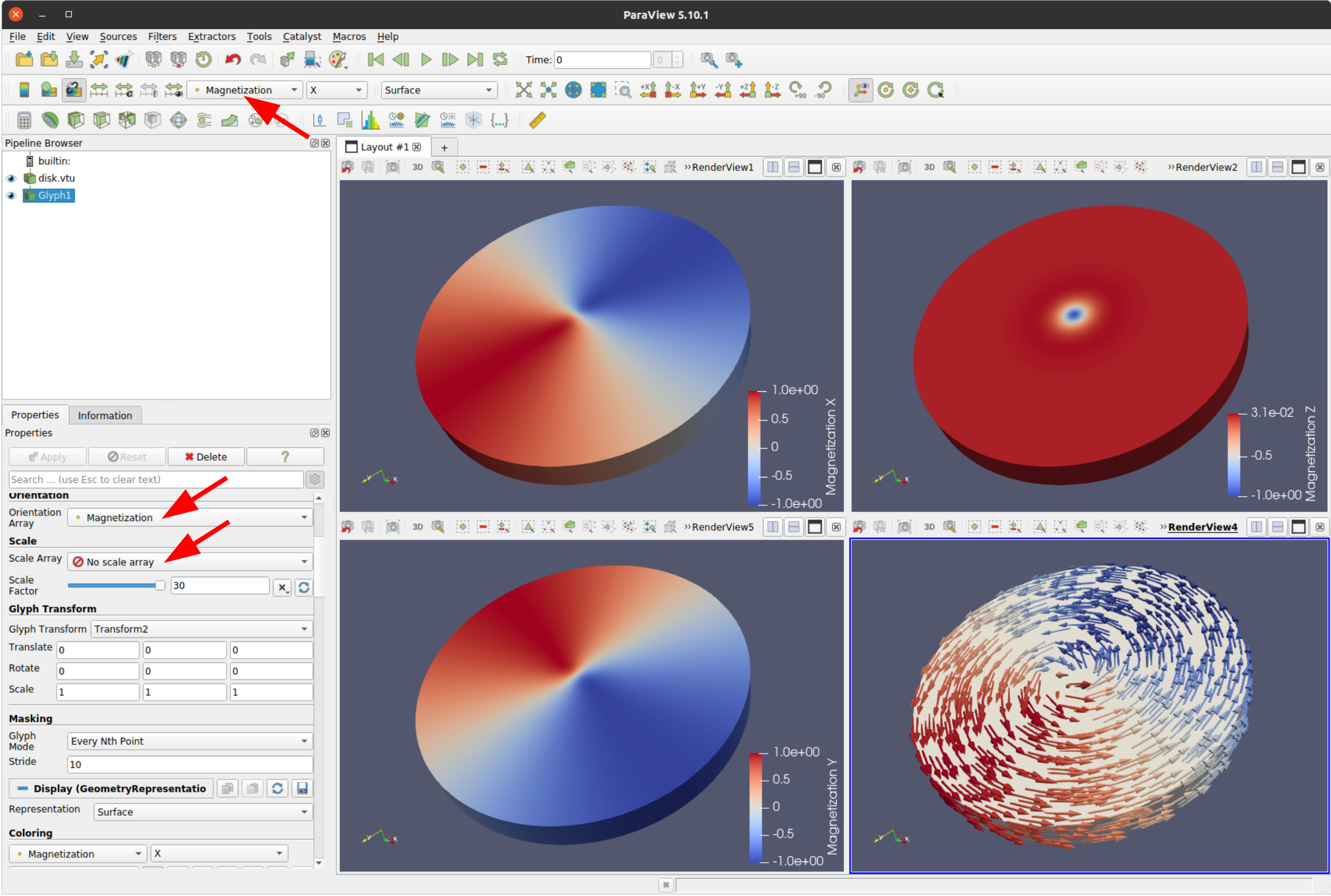Jump to first frame icon
1331x896 pixels.
[375, 59]
